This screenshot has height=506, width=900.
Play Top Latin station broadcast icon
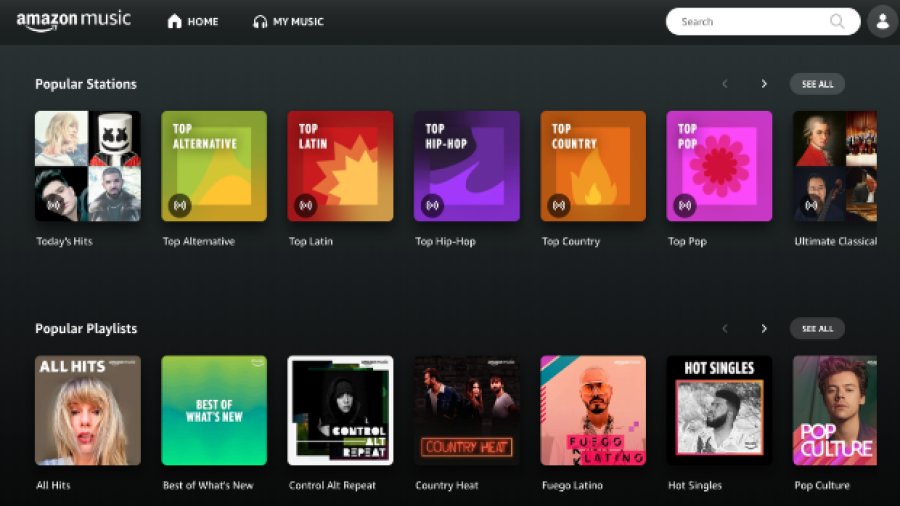(x=306, y=205)
